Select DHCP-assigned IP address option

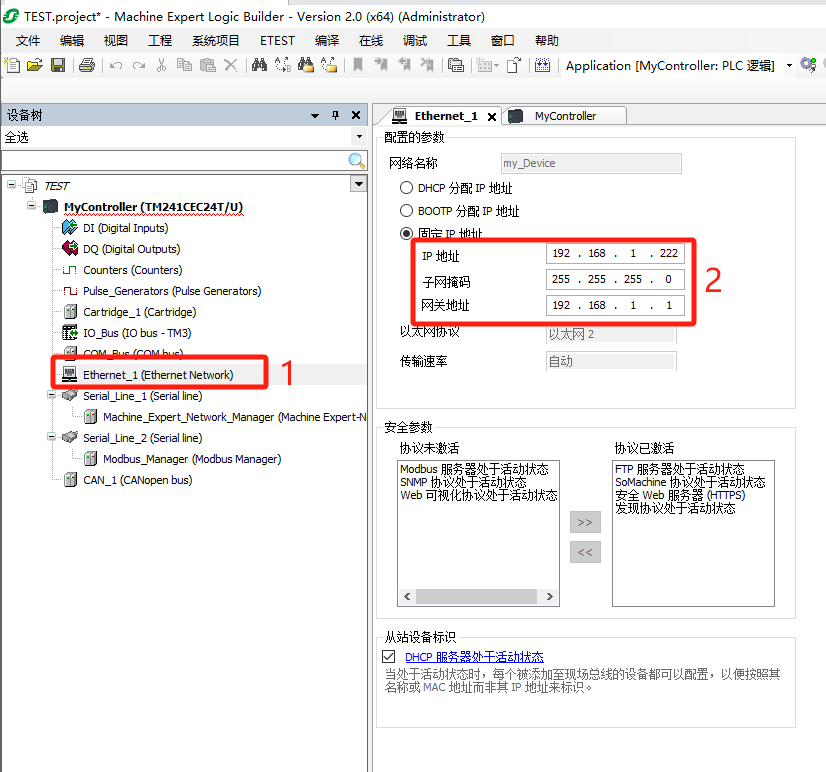point(406,188)
